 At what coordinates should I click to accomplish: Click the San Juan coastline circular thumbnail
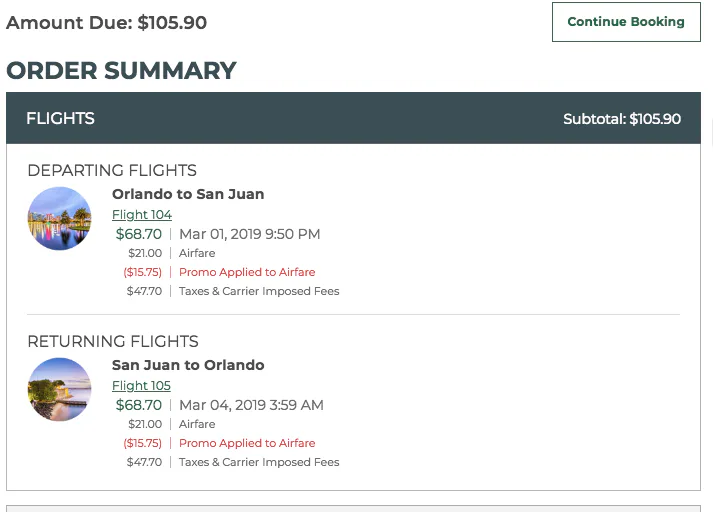coord(60,389)
